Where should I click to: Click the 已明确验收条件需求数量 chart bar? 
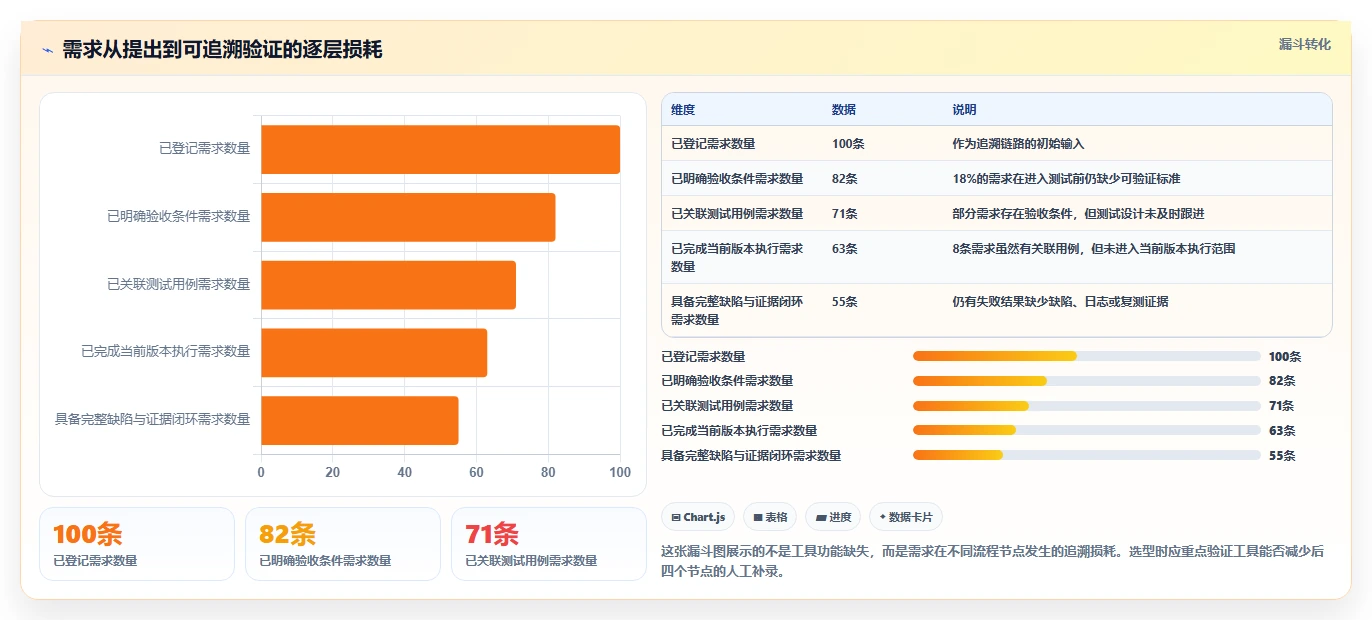(x=408, y=217)
